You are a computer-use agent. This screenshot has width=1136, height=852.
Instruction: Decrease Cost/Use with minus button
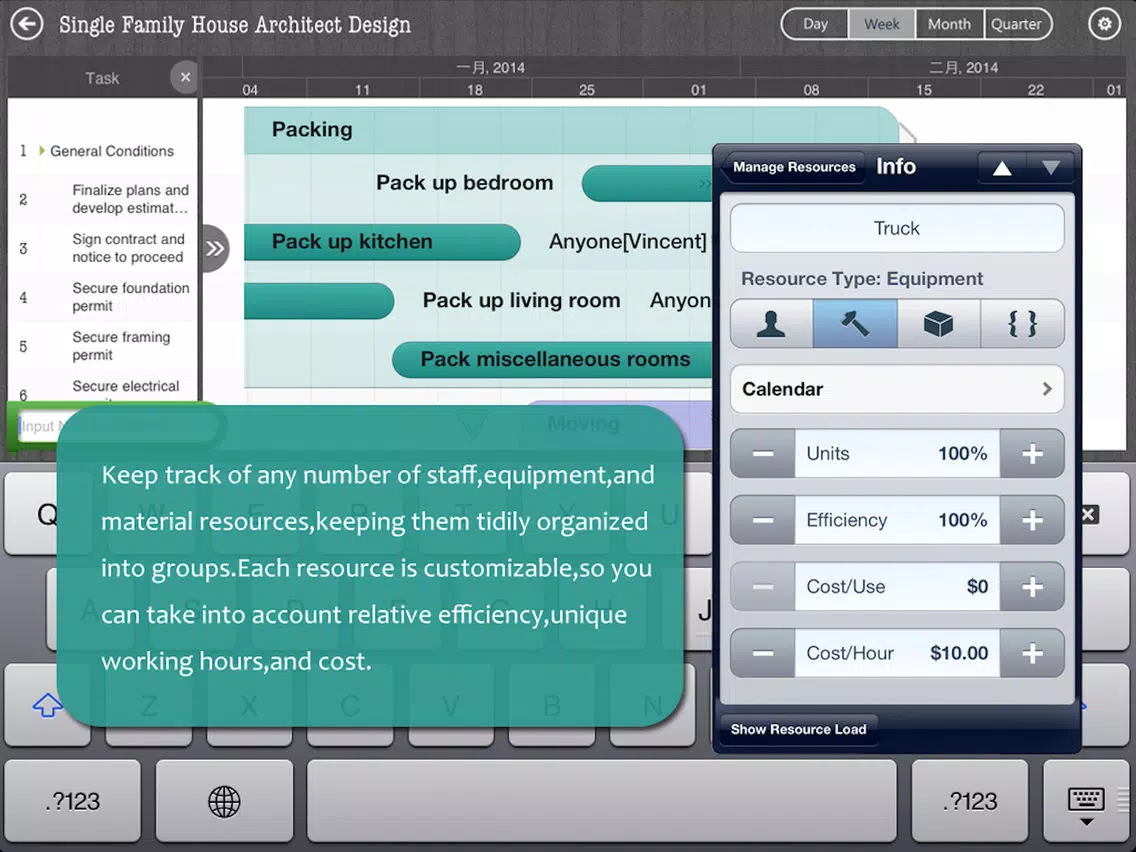click(763, 587)
